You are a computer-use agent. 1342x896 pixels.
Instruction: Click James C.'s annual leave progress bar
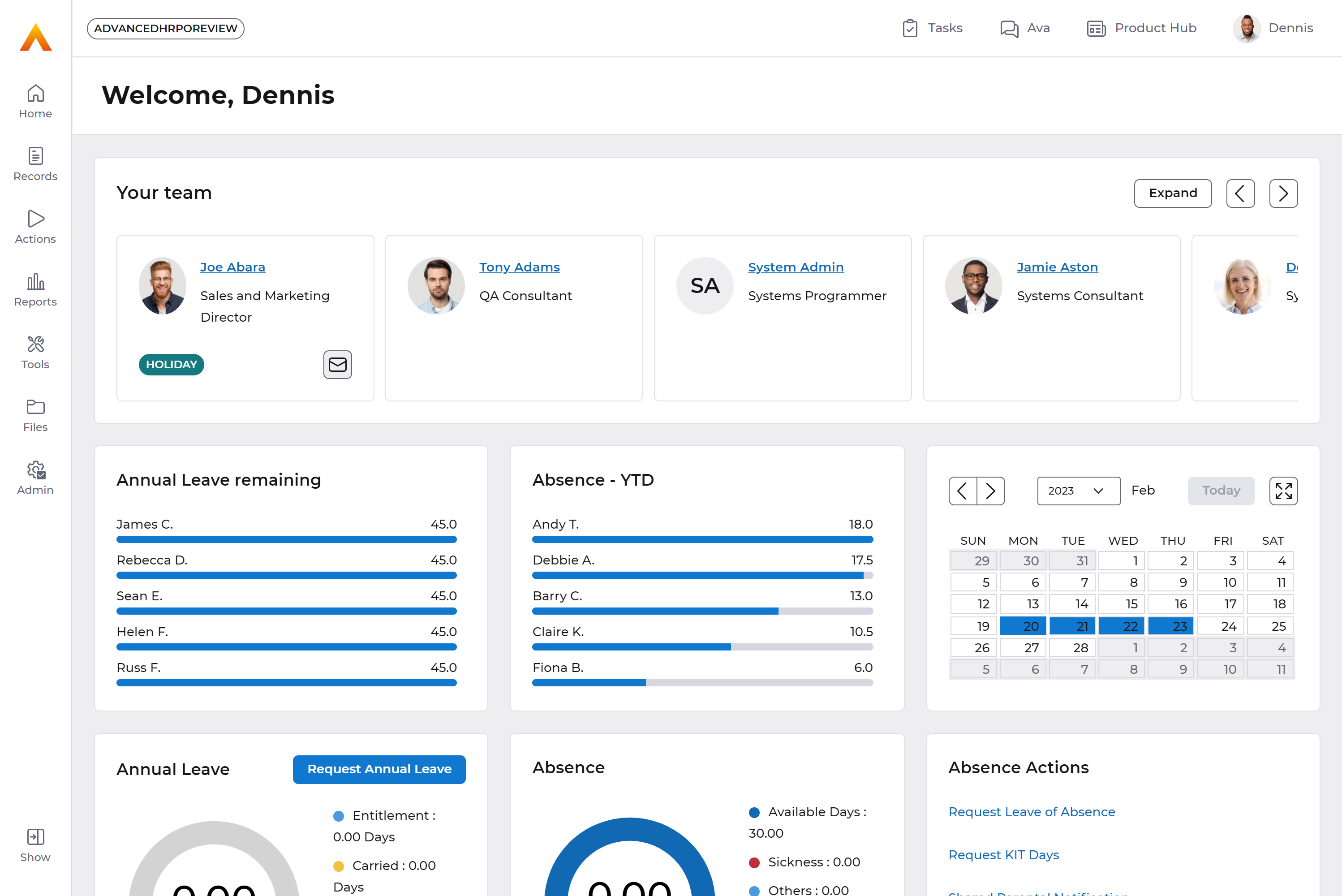(x=286, y=539)
